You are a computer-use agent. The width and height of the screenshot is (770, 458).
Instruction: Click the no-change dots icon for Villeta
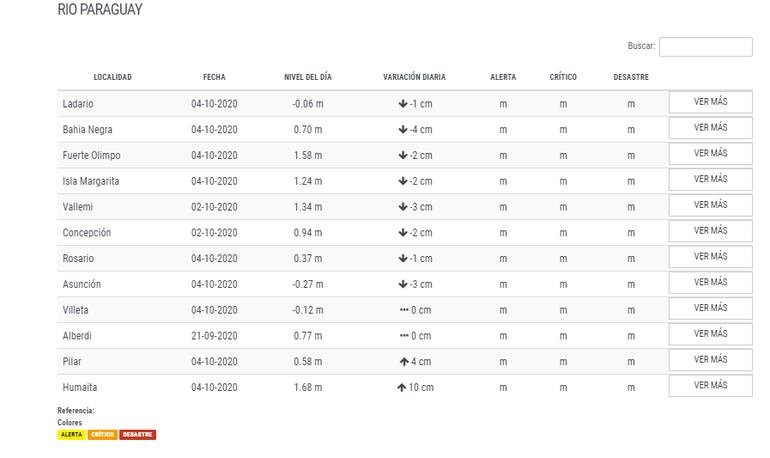(404, 310)
